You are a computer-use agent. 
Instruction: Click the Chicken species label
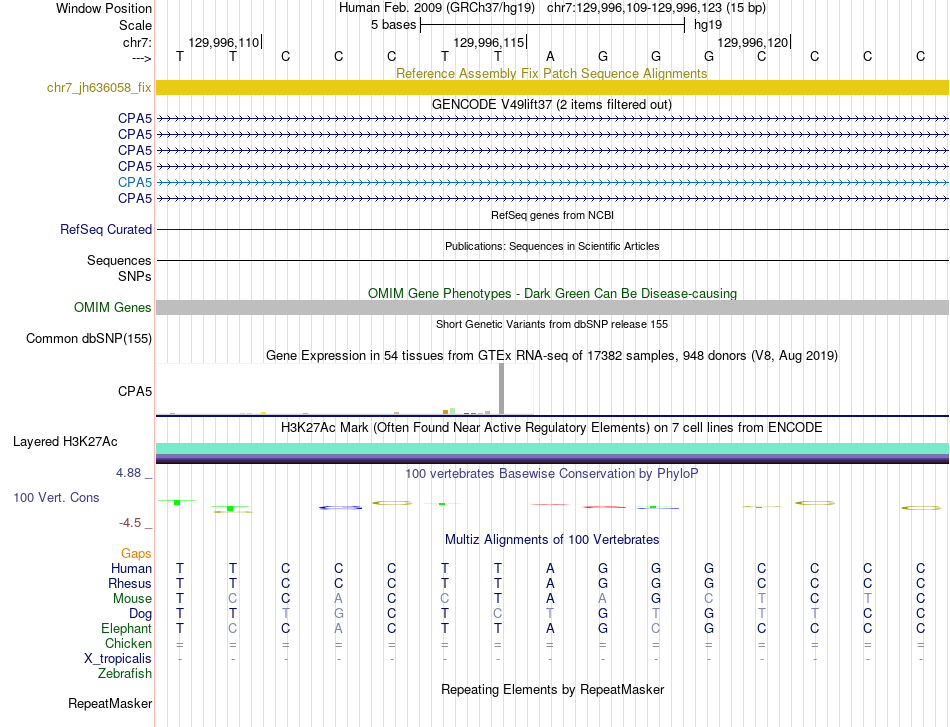click(x=128, y=644)
